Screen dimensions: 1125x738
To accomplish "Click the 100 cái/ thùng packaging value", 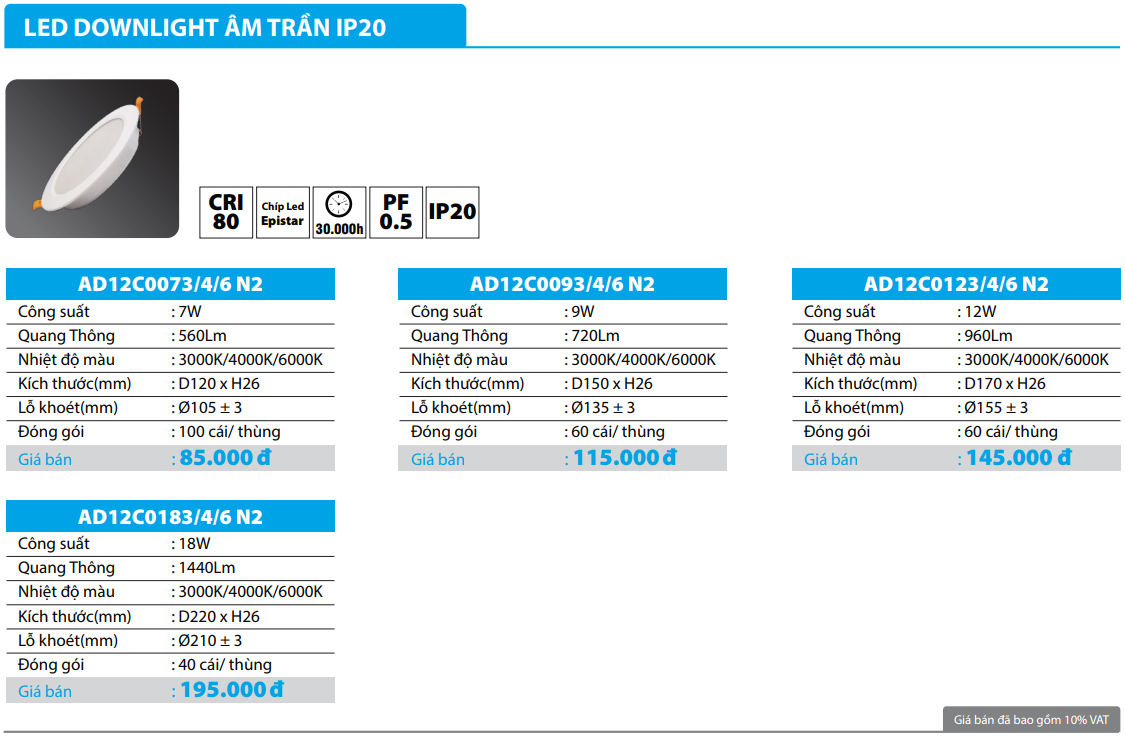I will [x=229, y=432].
